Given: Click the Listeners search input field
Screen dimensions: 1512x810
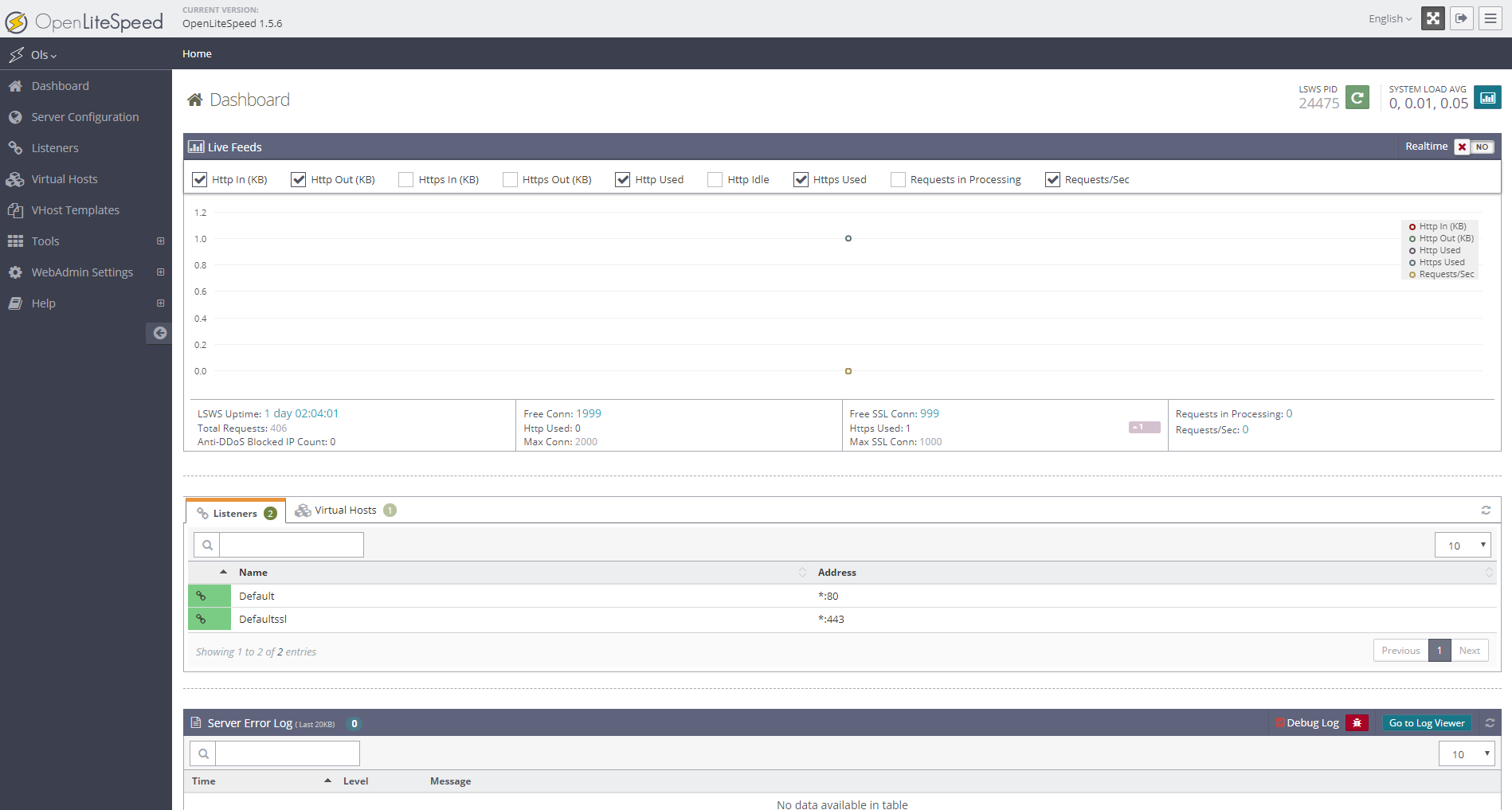Looking at the screenshot, I should (291, 546).
